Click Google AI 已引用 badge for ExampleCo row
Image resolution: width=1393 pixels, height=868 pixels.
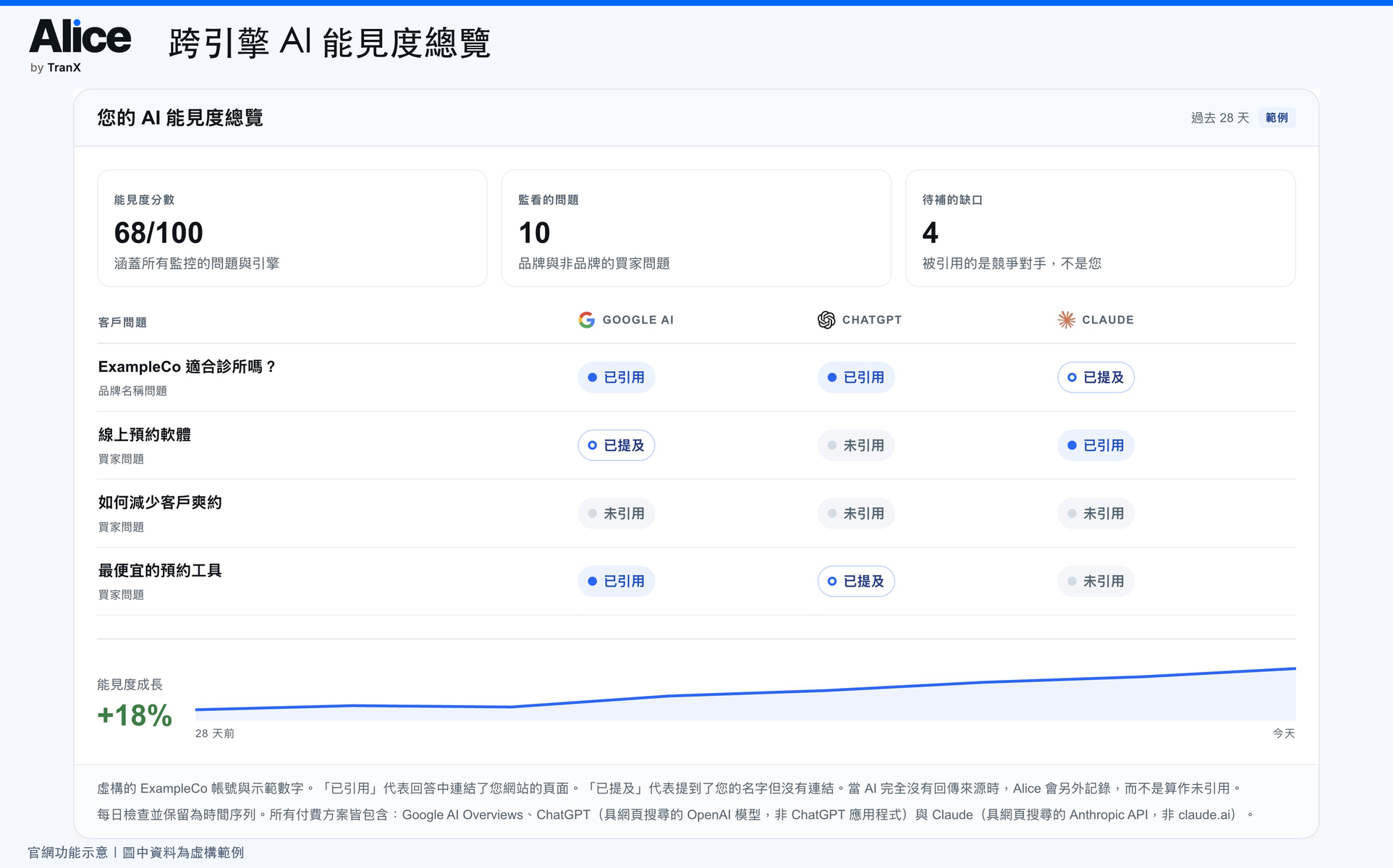[617, 378]
